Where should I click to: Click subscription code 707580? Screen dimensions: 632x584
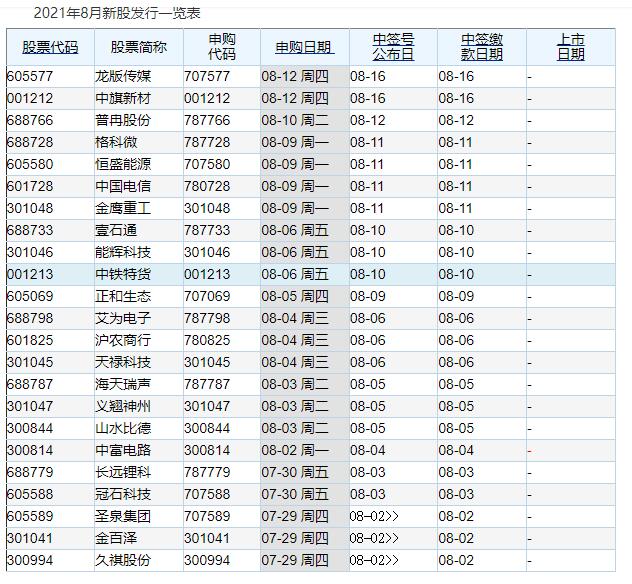pos(207,164)
